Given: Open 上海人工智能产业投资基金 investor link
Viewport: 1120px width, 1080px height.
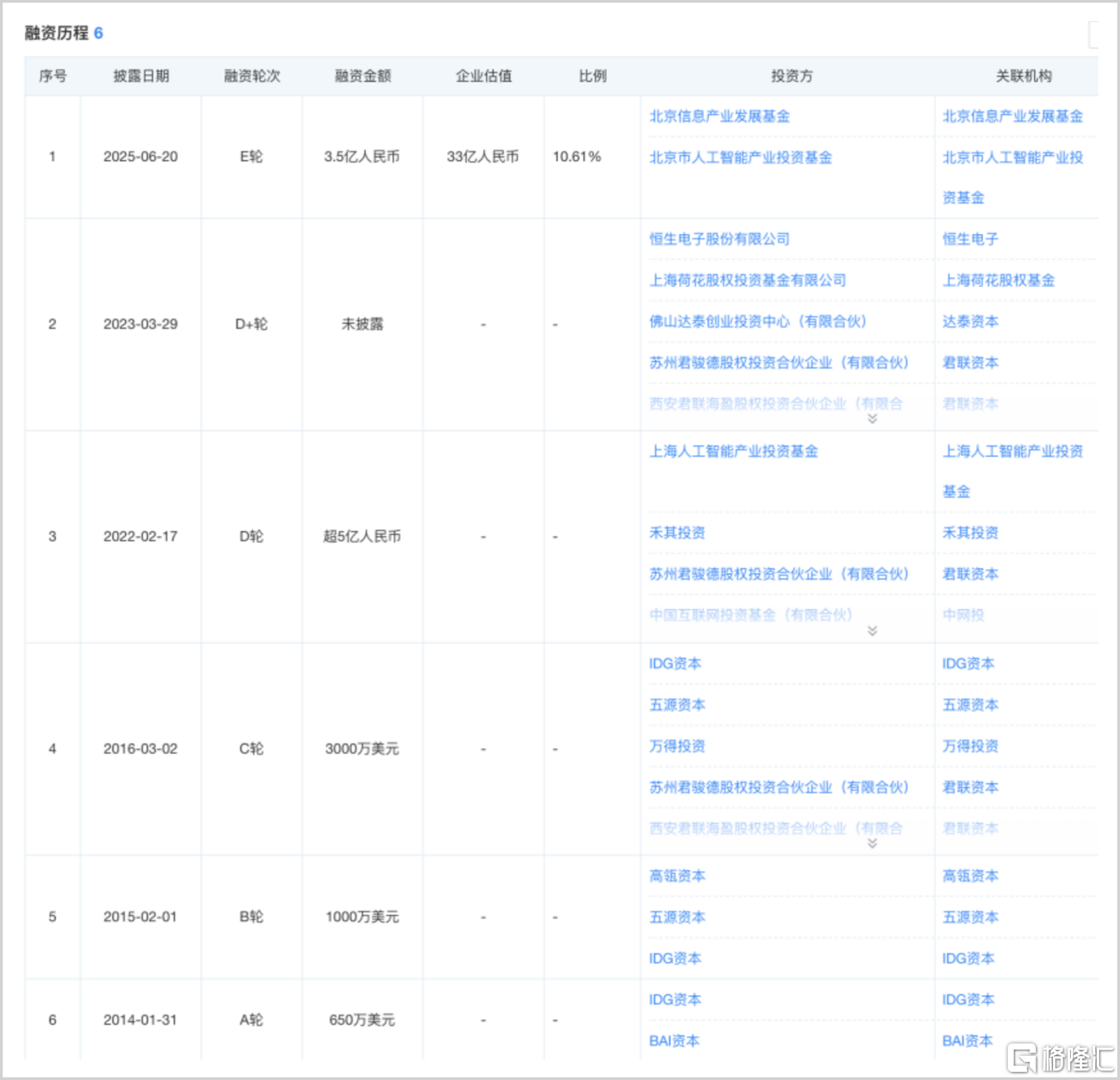Looking at the screenshot, I should (734, 451).
